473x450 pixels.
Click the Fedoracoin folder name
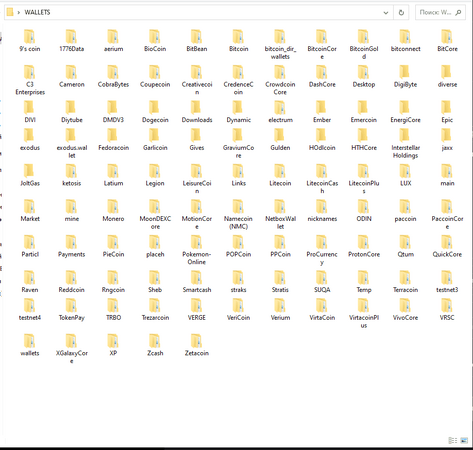(x=113, y=148)
